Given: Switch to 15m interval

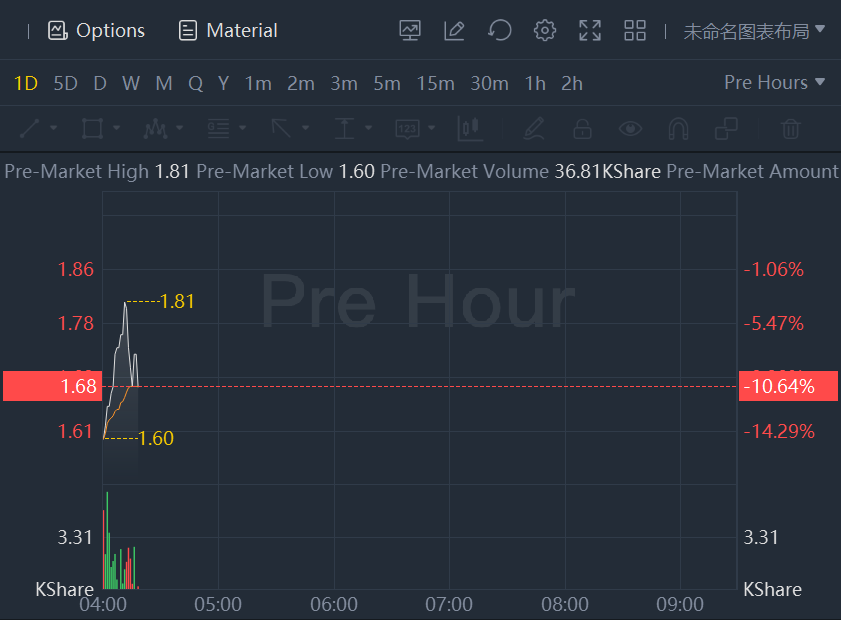Looking at the screenshot, I should tap(435, 83).
